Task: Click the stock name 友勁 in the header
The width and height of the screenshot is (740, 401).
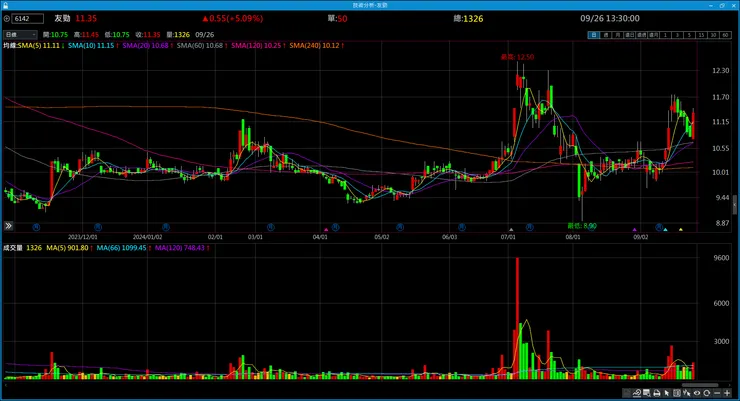Action: [x=62, y=18]
